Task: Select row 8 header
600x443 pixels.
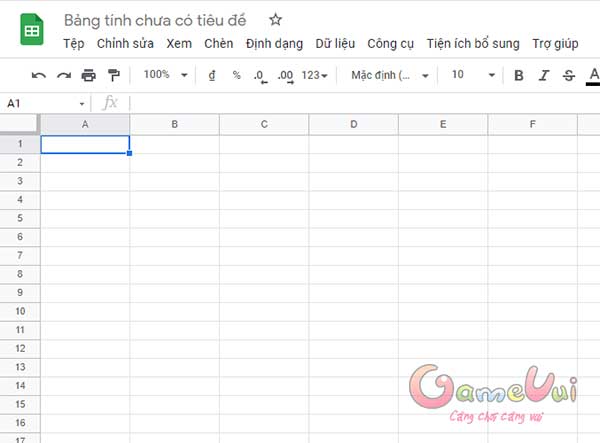Action: tap(20, 275)
